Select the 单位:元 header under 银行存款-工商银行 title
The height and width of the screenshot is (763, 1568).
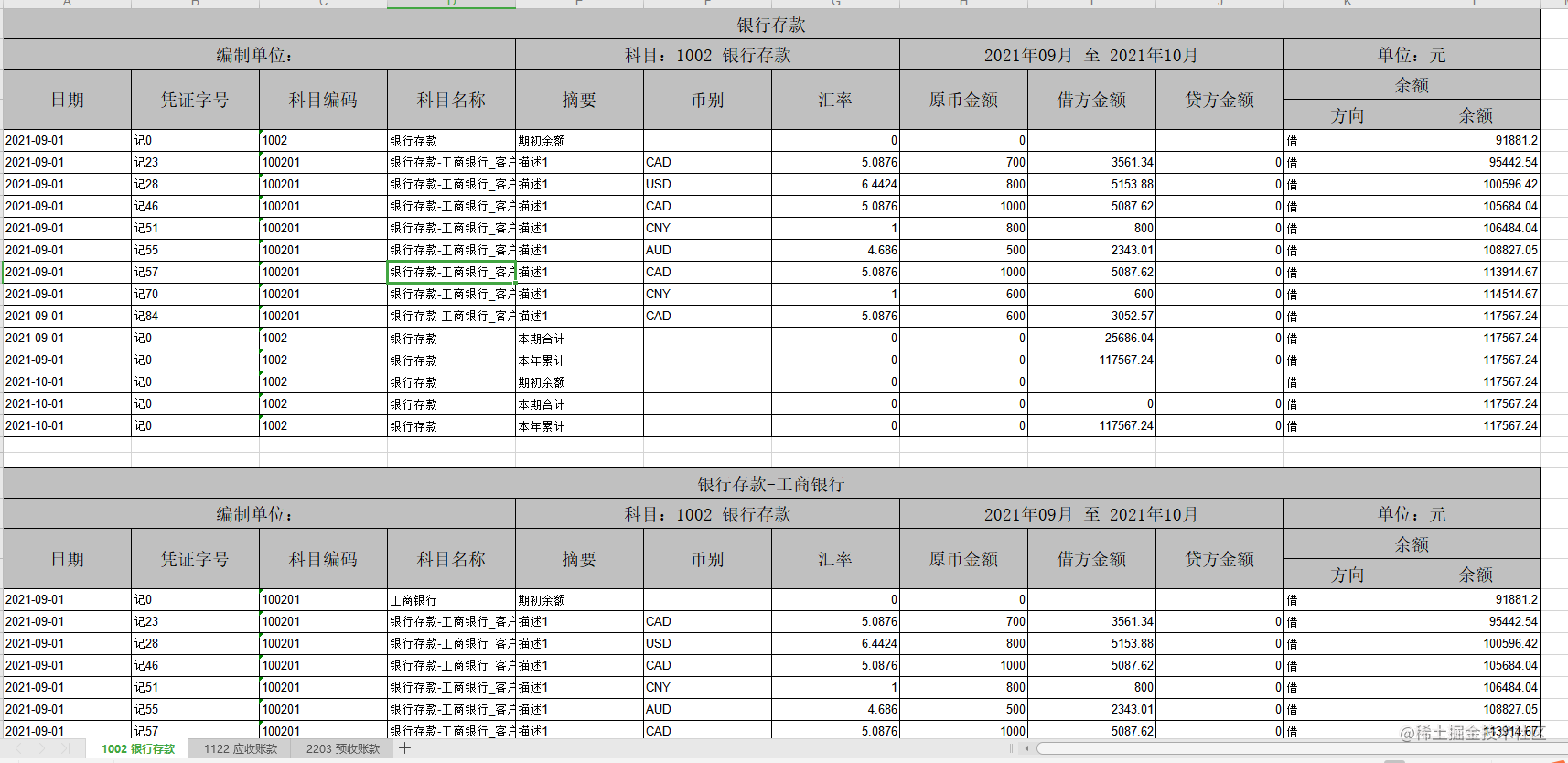(1412, 514)
